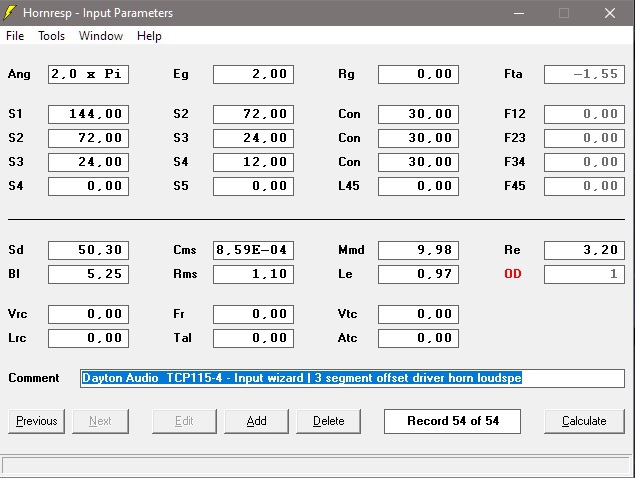Go to the Previous record

click(37, 421)
